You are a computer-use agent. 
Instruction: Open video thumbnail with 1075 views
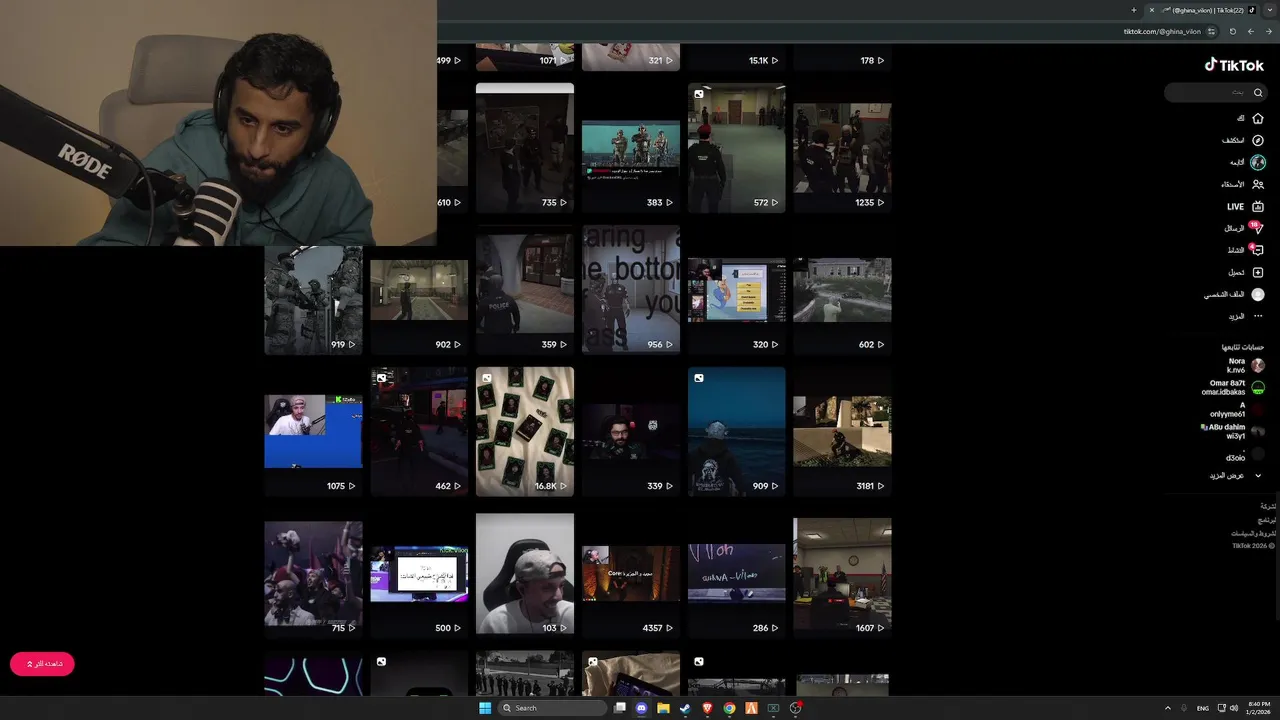tap(313, 431)
